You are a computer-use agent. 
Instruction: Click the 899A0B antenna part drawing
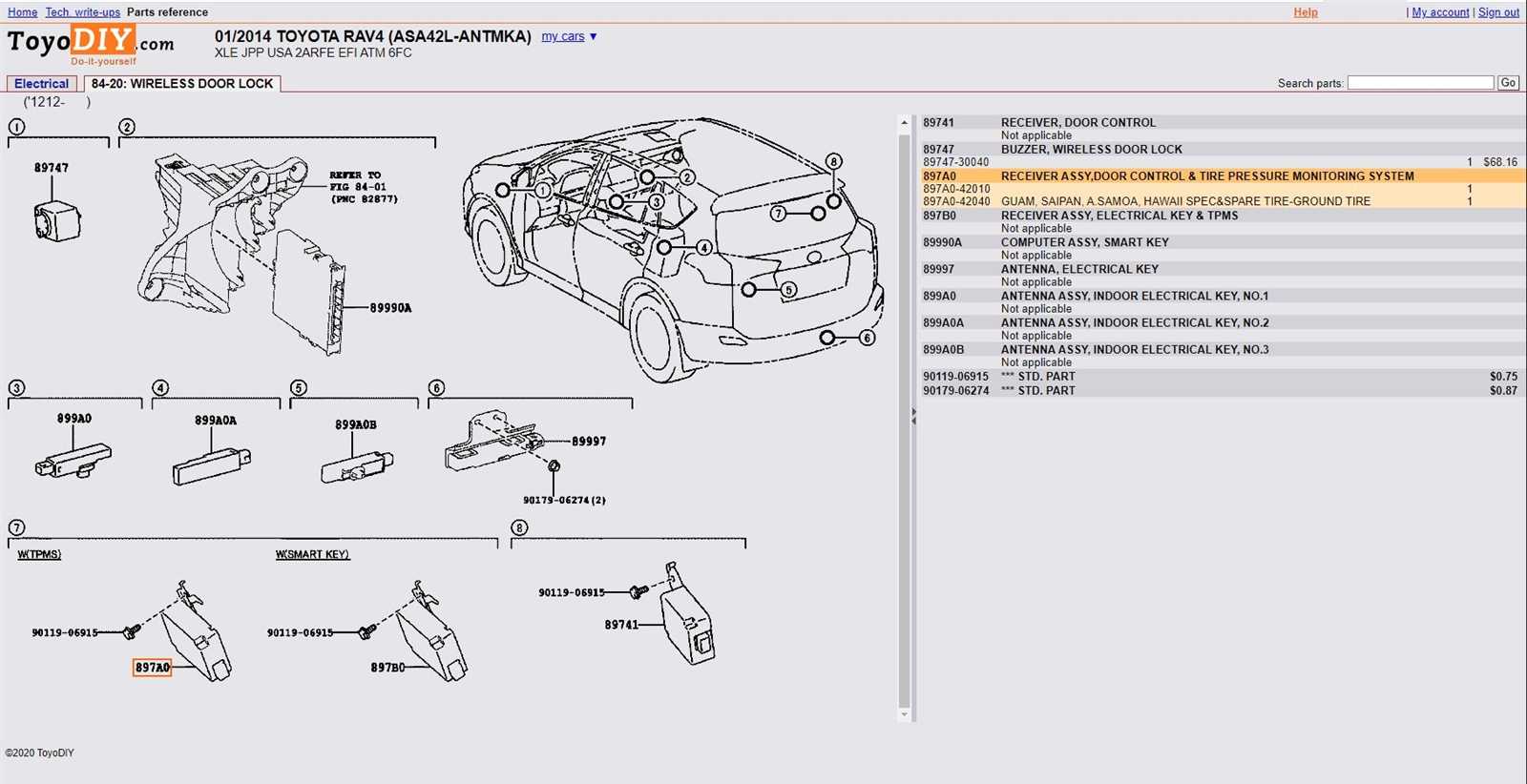tap(357, 466)
